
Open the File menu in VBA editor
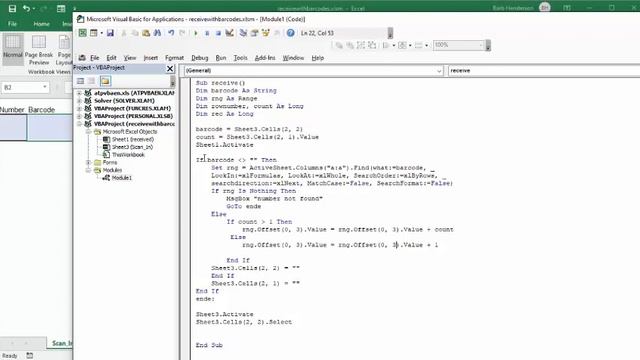(95, 58)
